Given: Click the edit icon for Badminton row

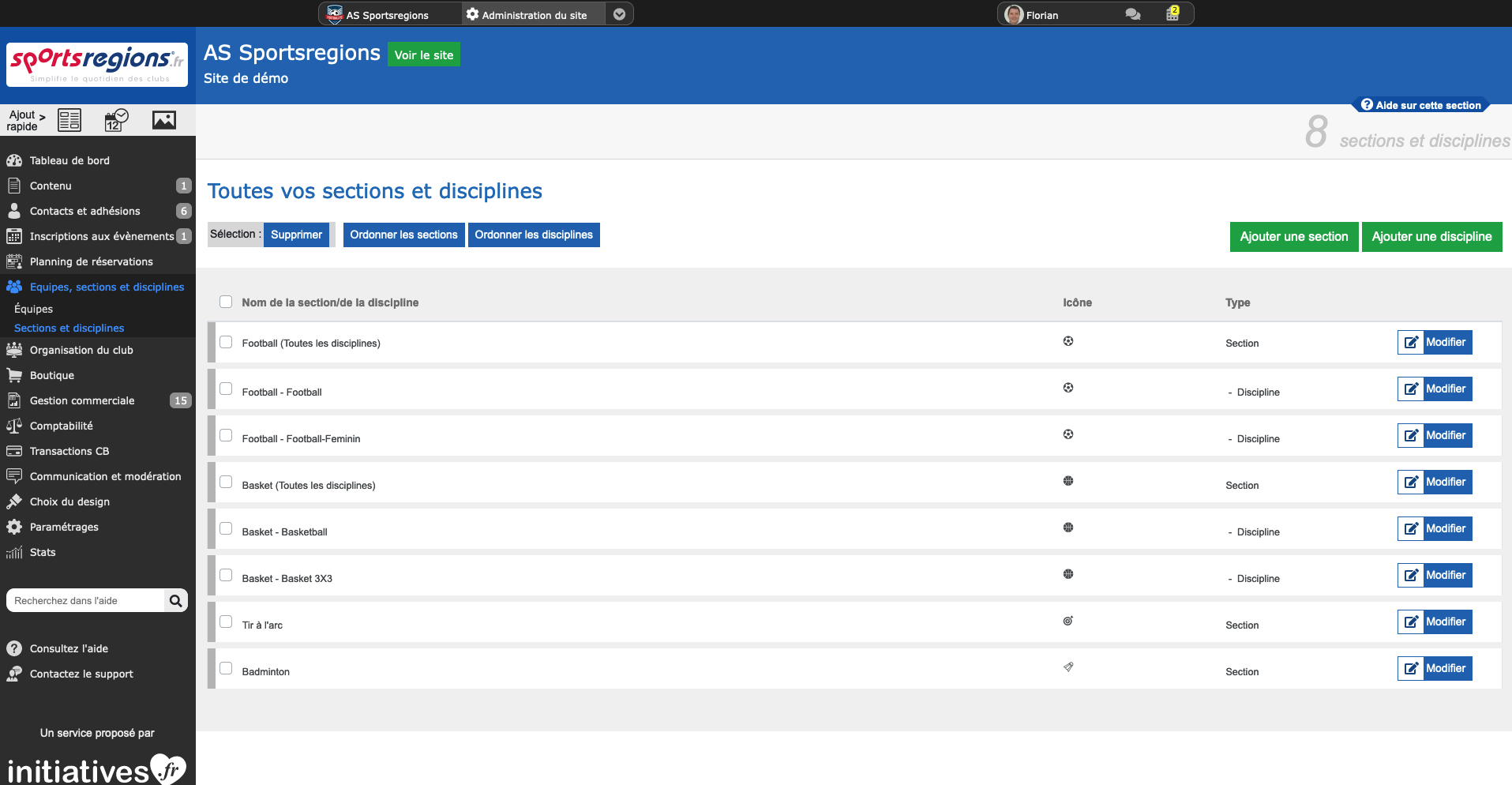Looking at the screenshot, I should click(x=1410, y=669).
